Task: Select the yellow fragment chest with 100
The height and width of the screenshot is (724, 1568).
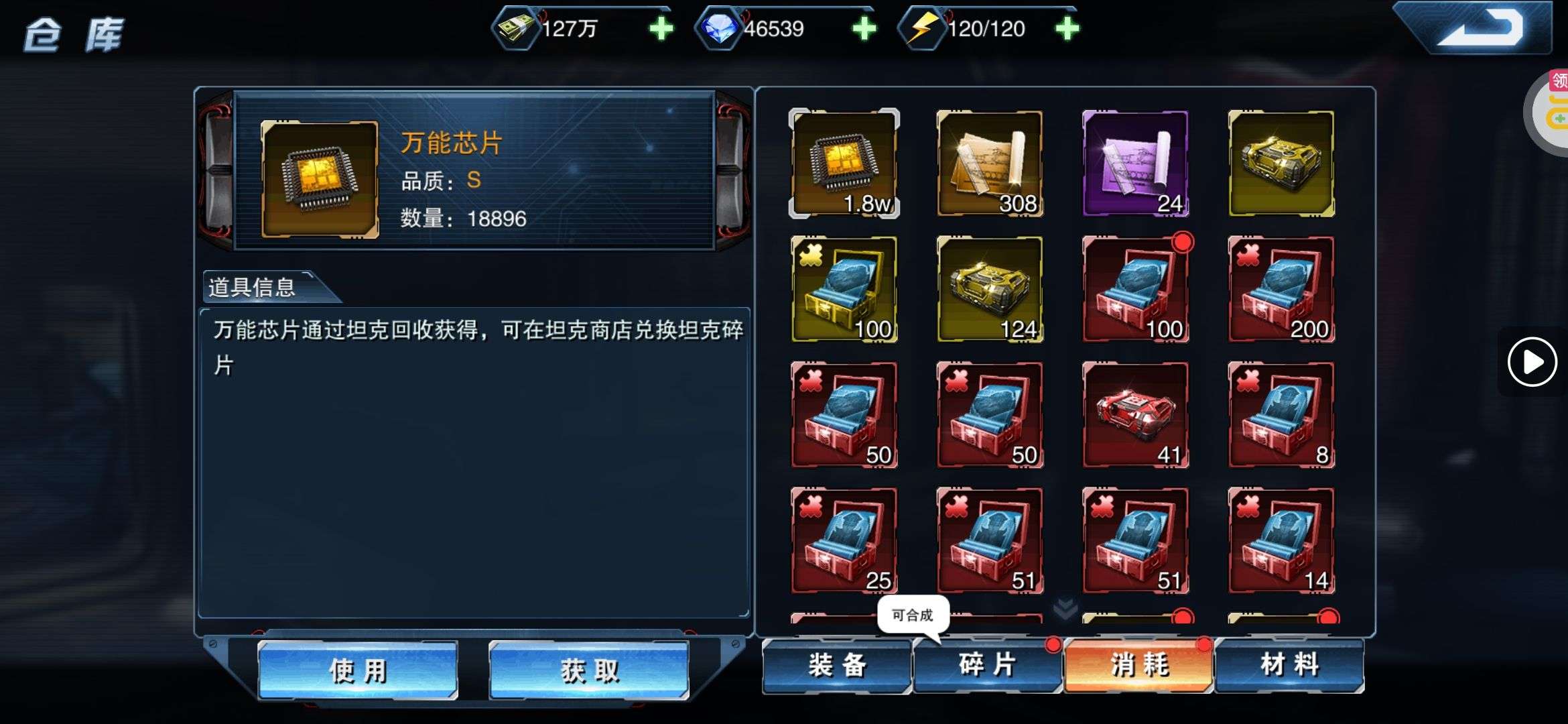Action: 844,290
